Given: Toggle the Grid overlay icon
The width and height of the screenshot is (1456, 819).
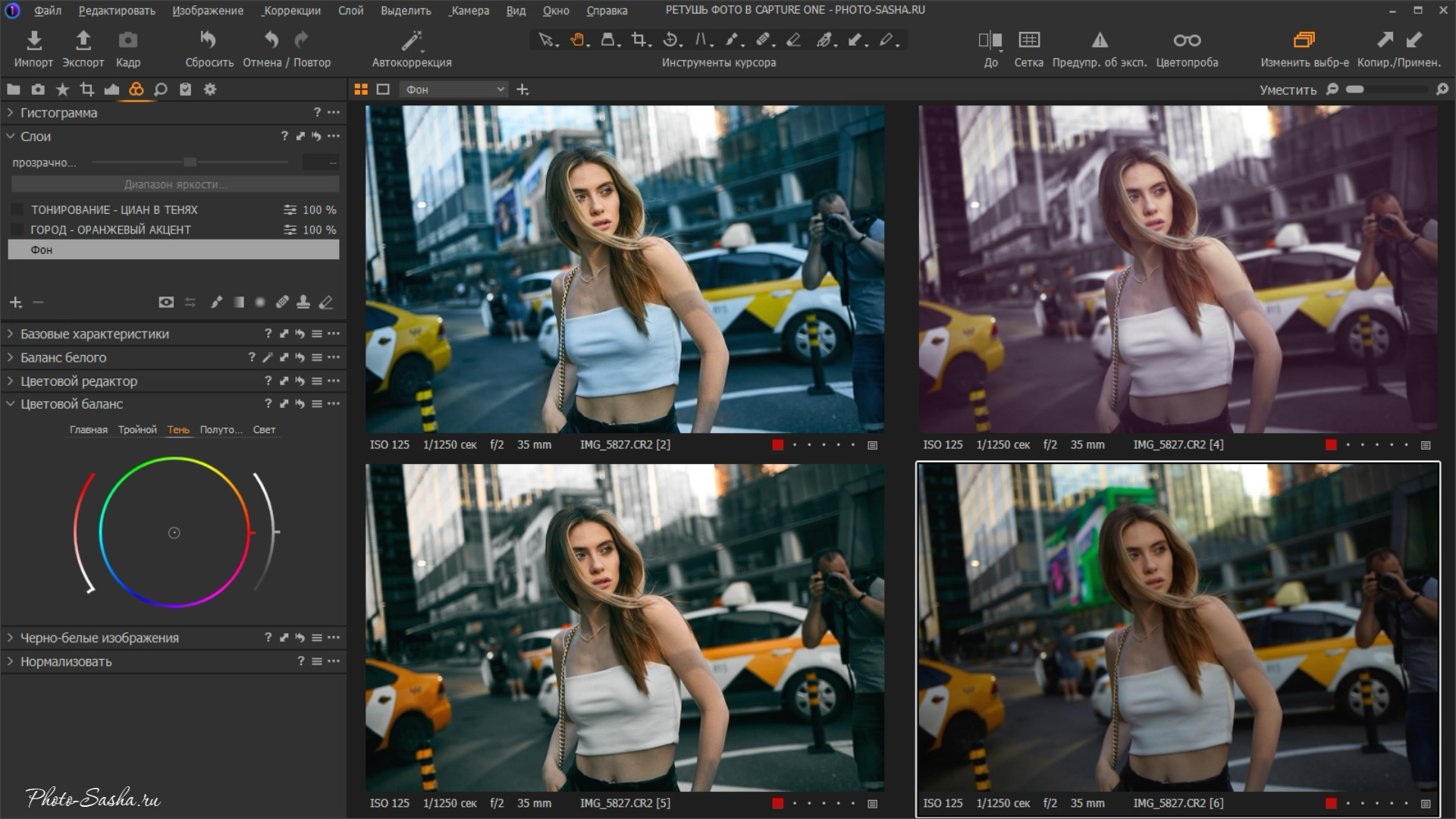Looking at the screenshot, I should [x=1028, y=40].
